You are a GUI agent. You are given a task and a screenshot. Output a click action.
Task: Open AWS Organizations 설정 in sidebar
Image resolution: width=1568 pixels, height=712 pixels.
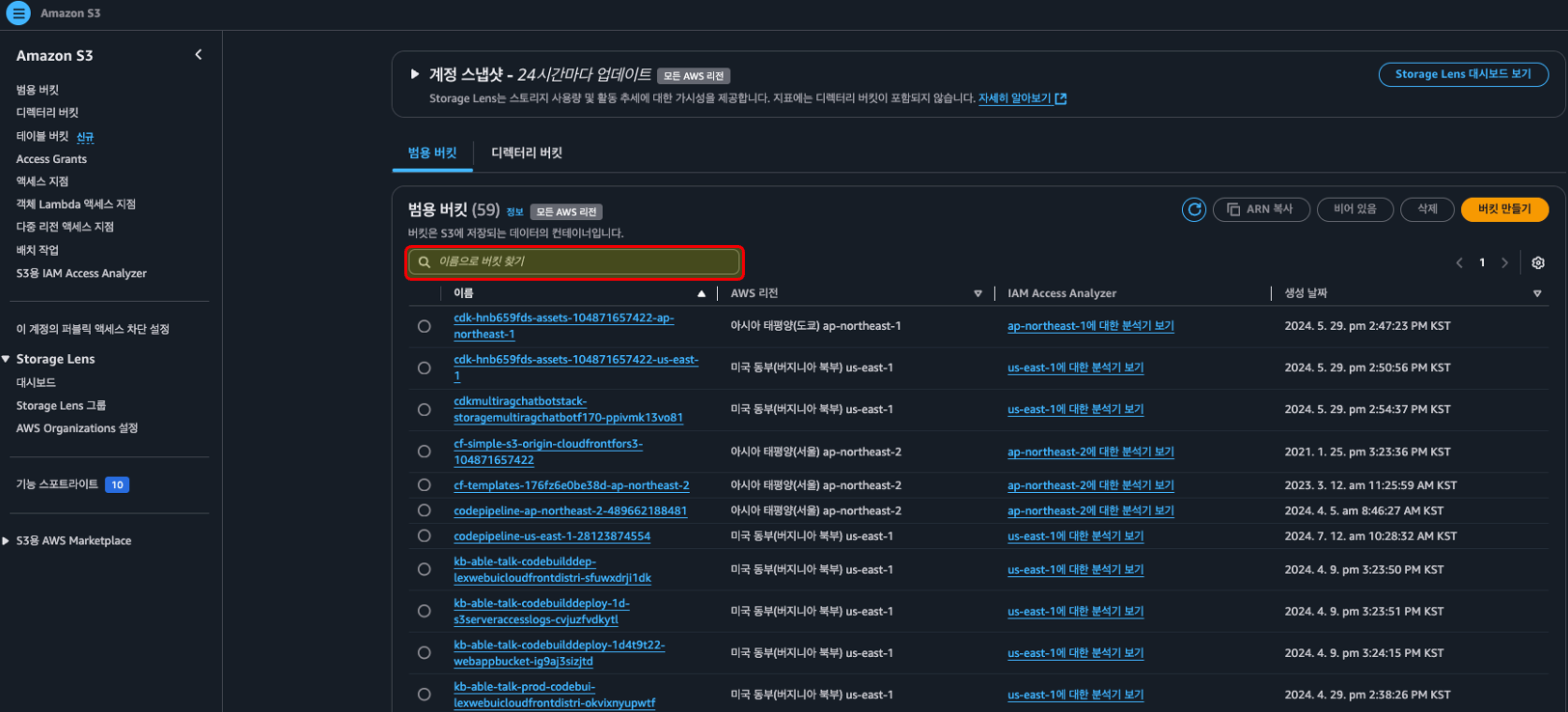tap(77, 428)
